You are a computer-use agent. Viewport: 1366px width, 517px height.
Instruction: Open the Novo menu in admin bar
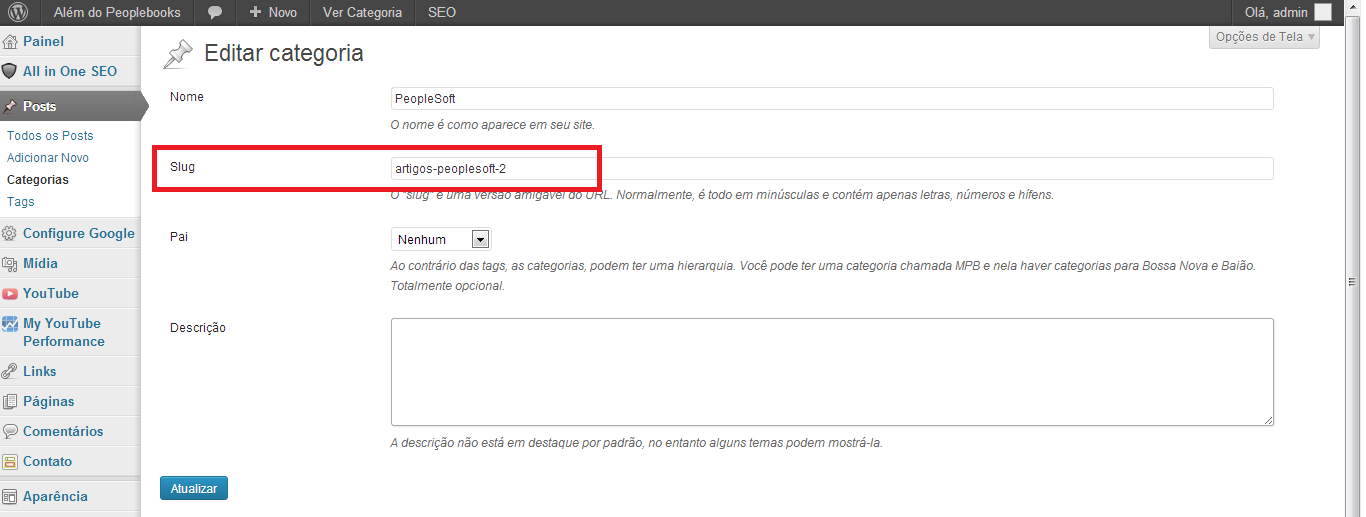tap(273, 13)
